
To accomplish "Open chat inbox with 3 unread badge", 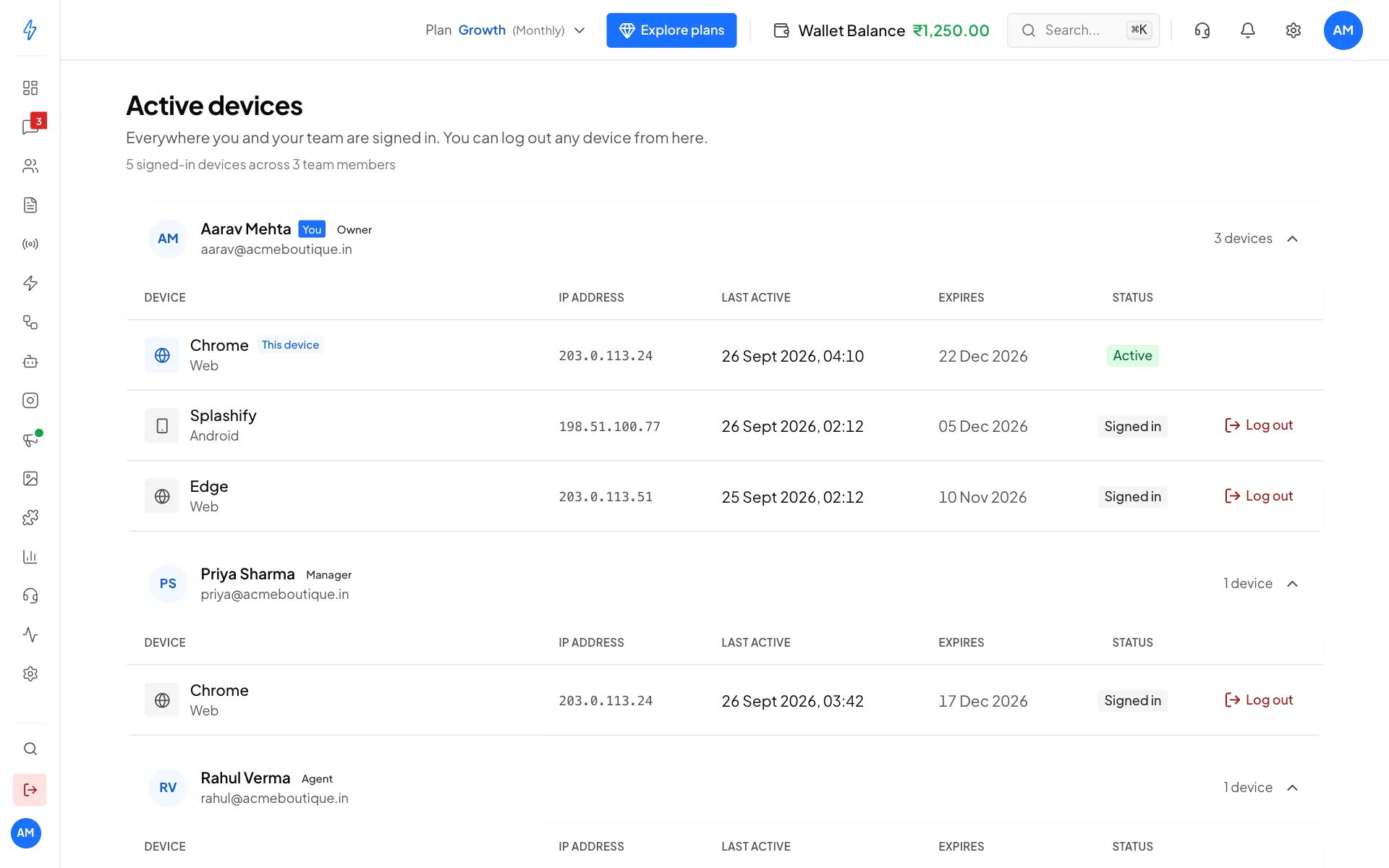I will point(30,127).
